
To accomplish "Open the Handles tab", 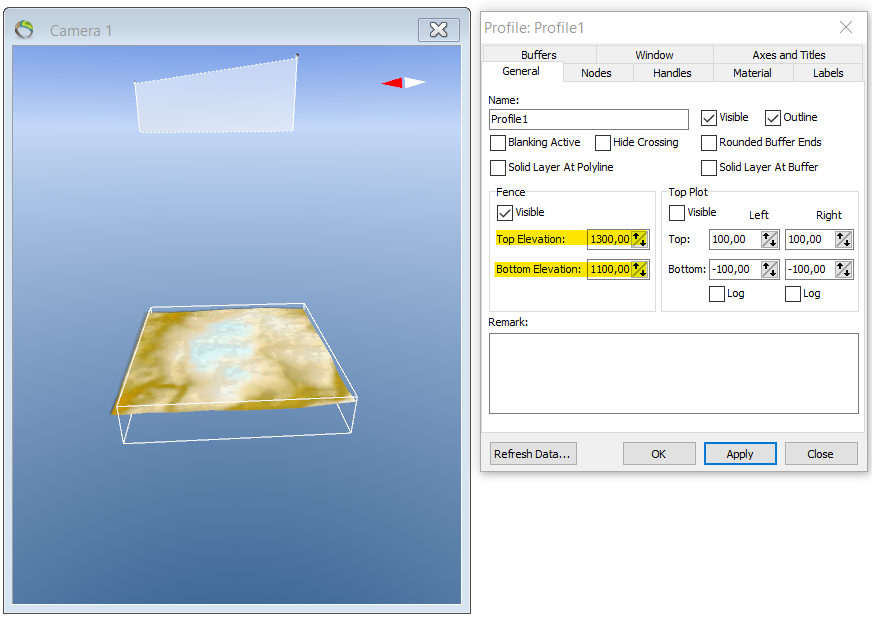I will click(x=672, y=73).
